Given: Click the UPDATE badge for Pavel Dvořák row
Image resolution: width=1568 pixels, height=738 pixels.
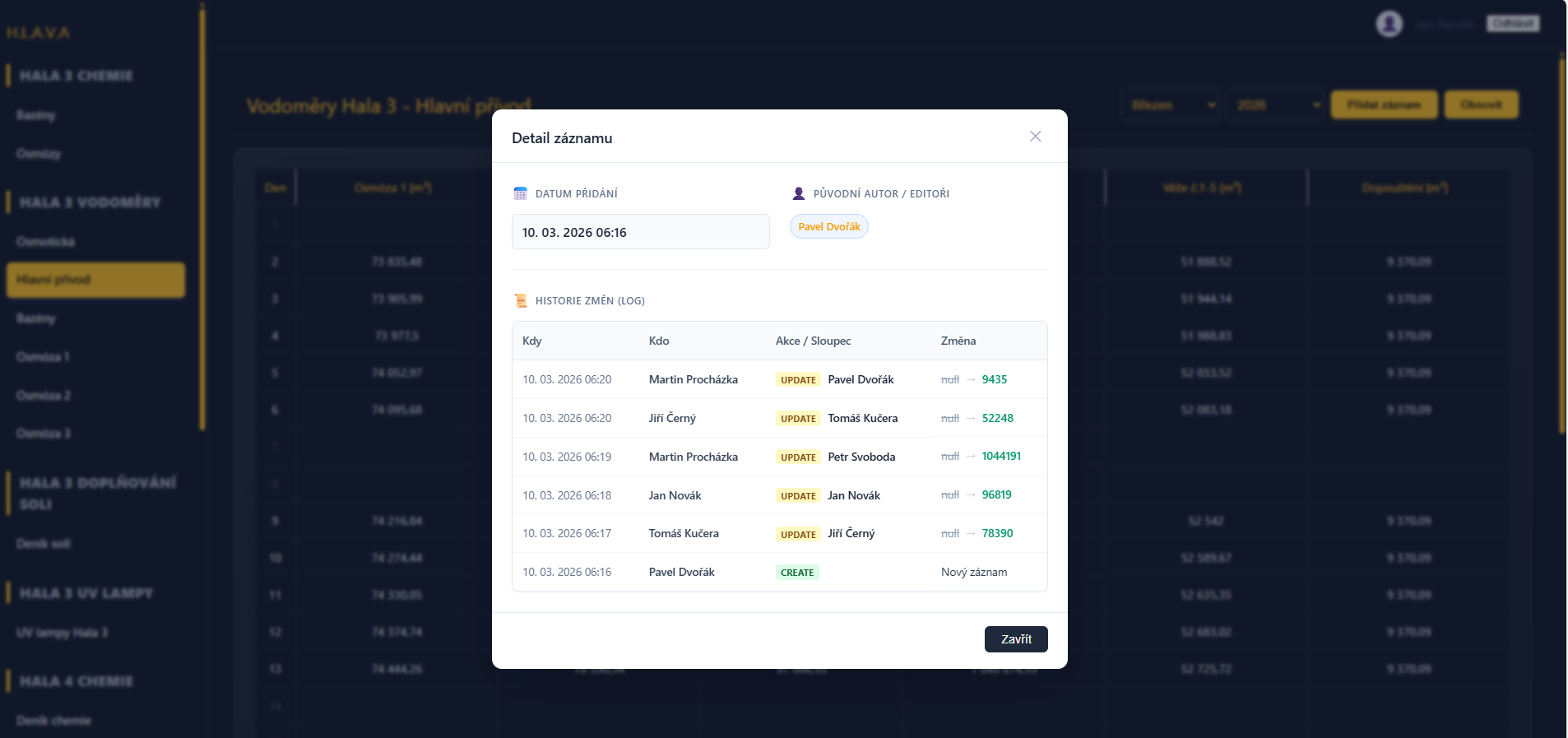Looking at the screenshot, I should [x=798, y=380].
